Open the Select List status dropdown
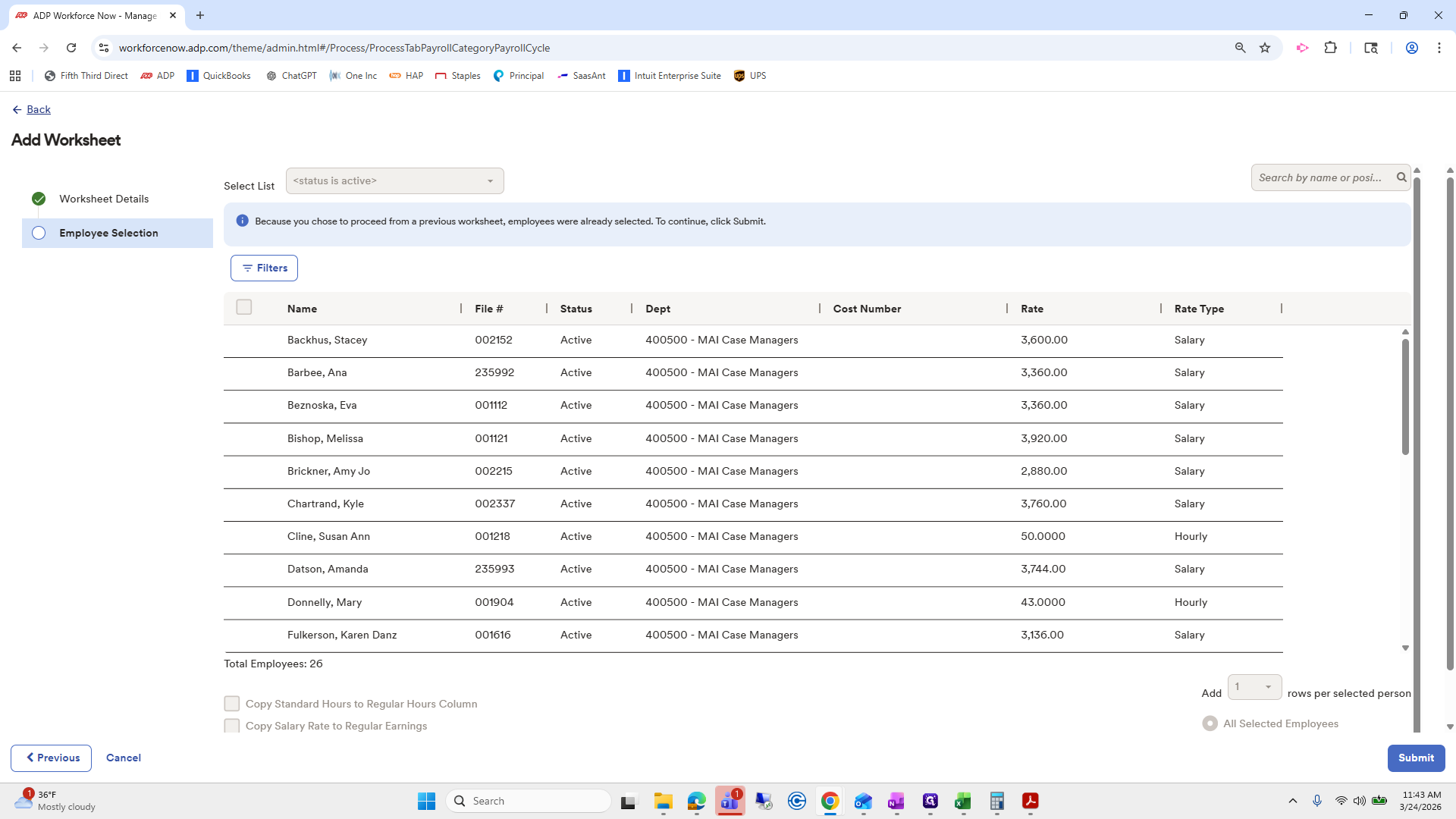The image size is (1456, 819). coord(394,180)
